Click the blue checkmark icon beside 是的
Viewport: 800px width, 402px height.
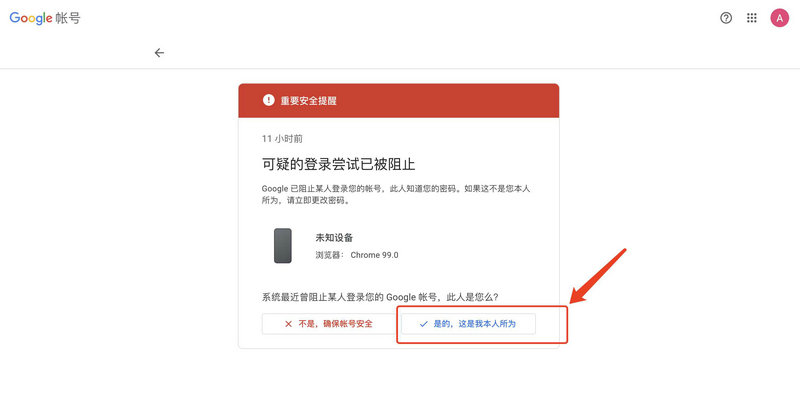coord(423,324)
